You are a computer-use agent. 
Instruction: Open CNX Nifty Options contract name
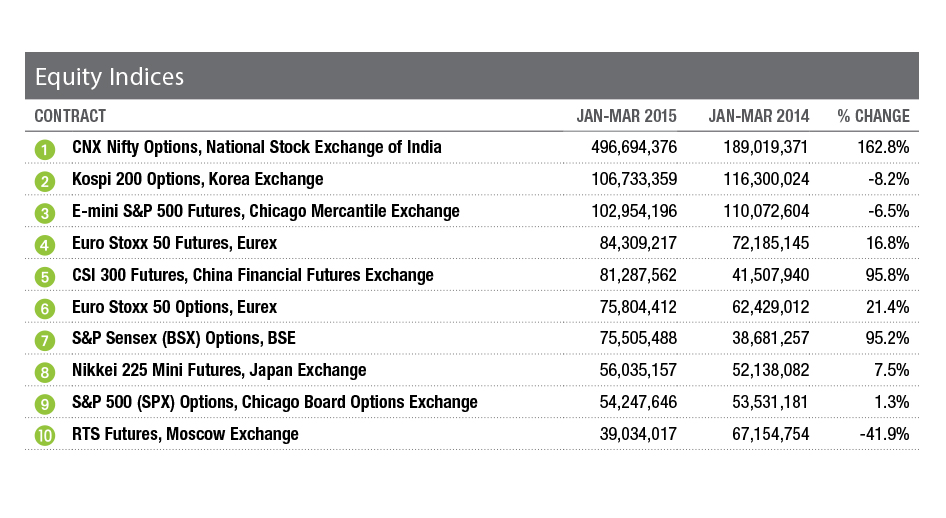[x=257, y=148]
